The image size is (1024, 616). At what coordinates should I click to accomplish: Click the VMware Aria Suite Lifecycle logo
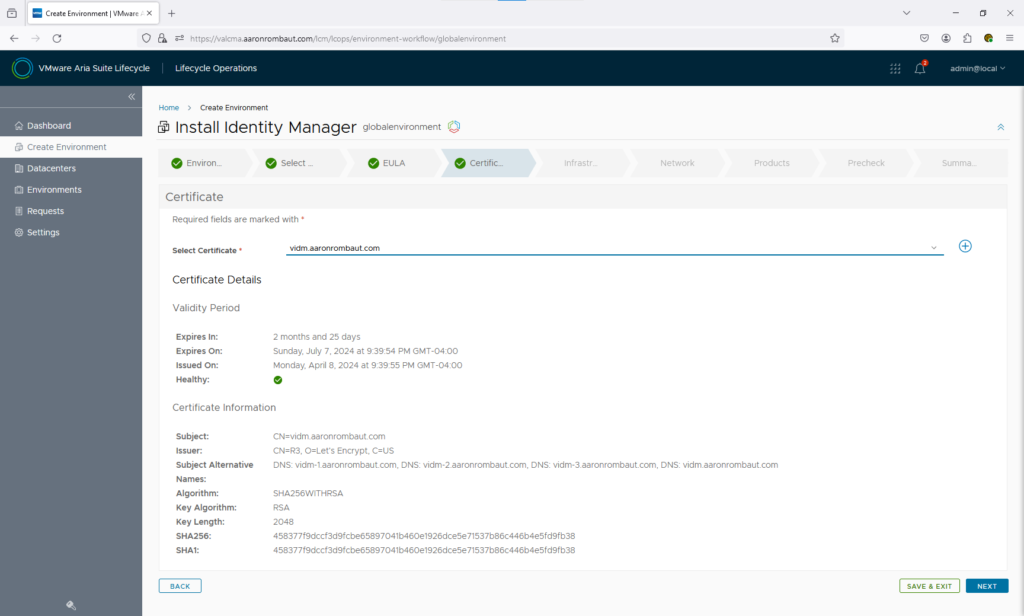[x=22, y=68]
